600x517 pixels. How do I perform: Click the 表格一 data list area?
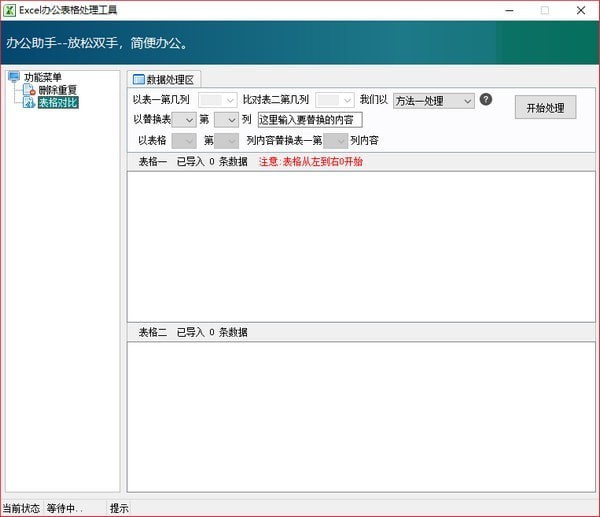point(361,246)
